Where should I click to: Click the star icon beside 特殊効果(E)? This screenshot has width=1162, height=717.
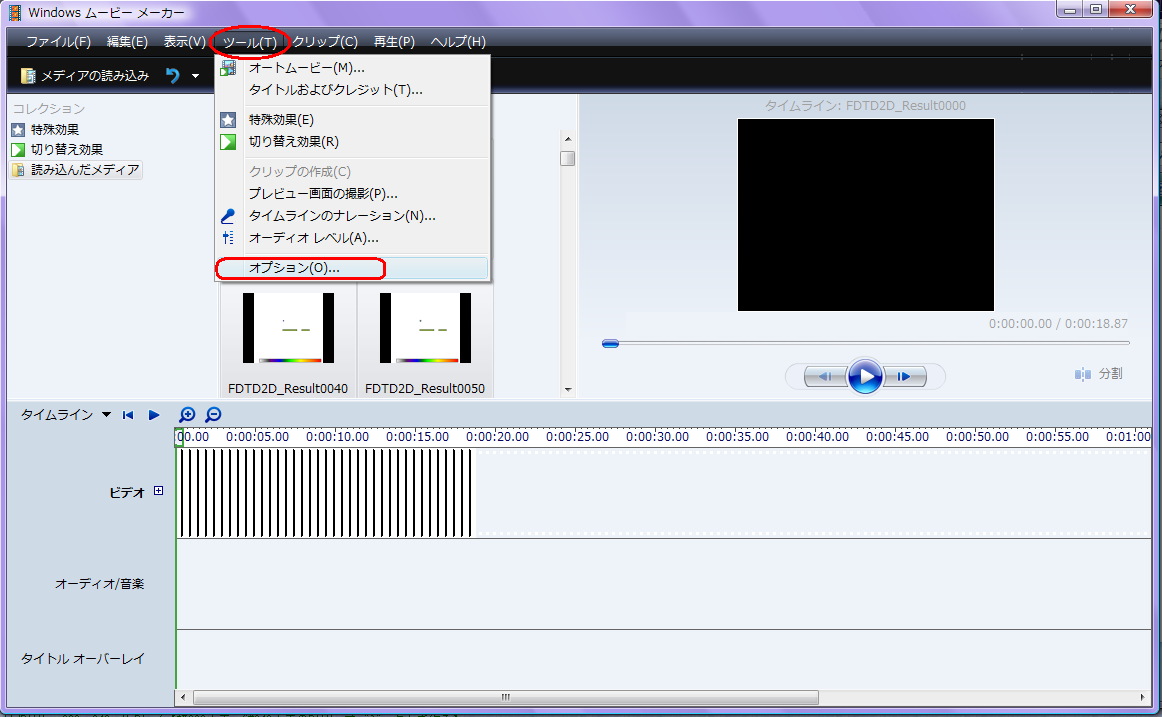tap(228, 120)
